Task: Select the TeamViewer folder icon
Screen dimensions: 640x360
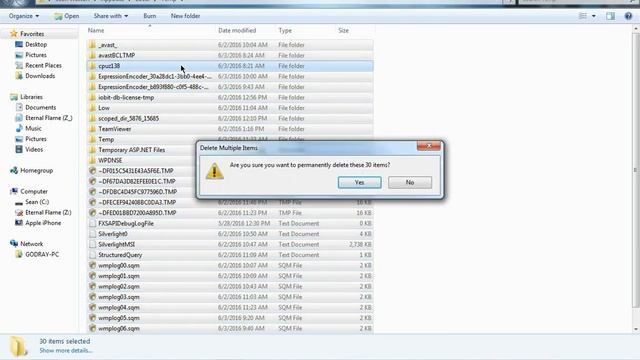Action: point(92,129)
